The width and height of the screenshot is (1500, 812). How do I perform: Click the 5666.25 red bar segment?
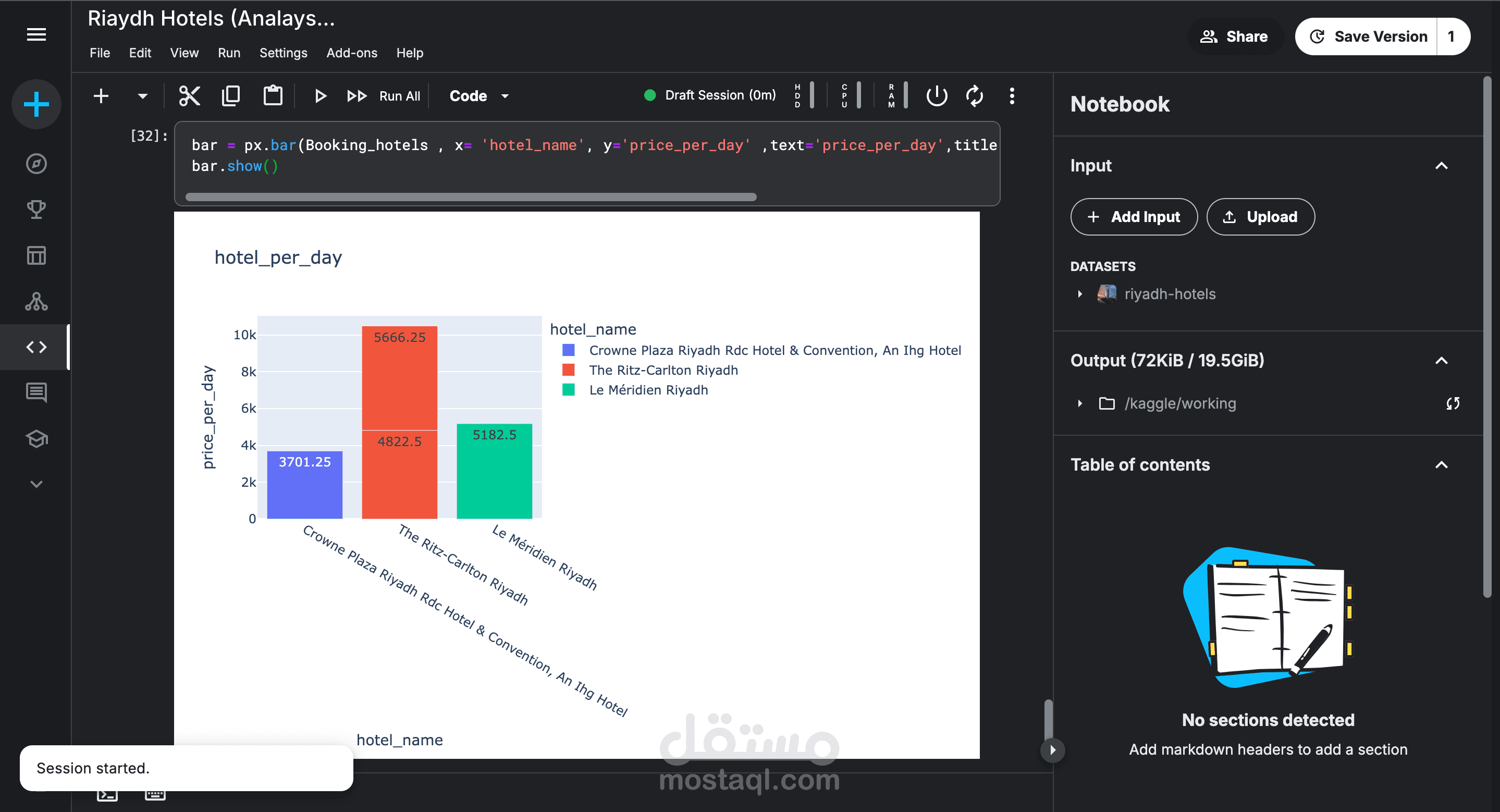[399, 378]
